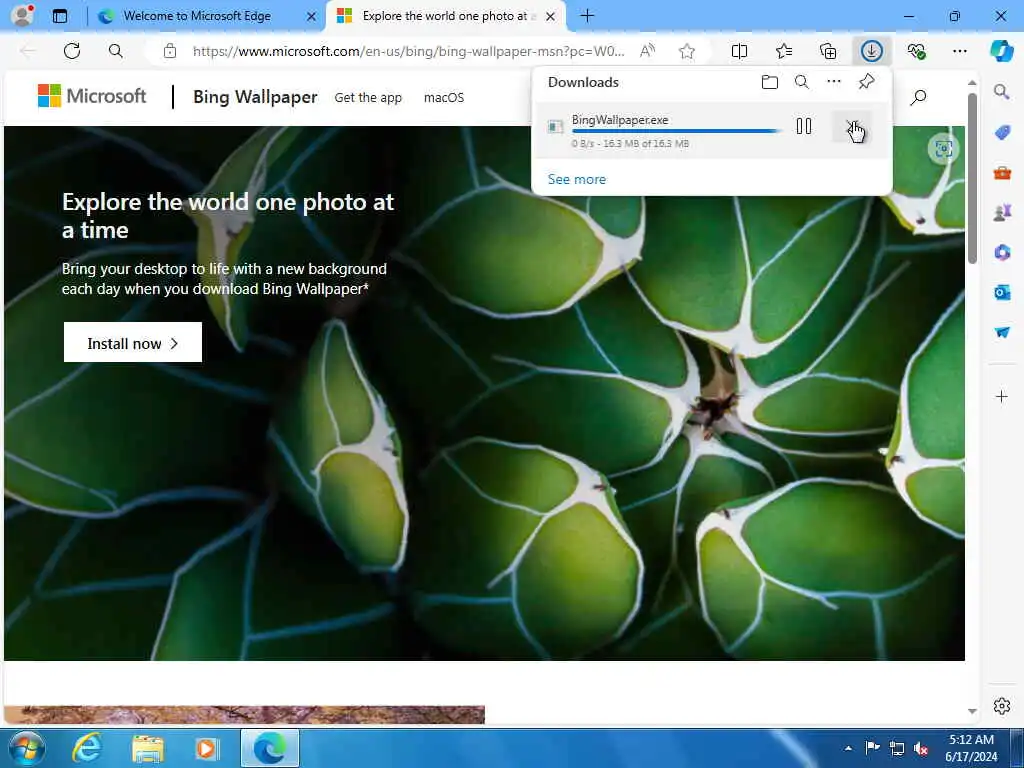Click the visual search icon on the image
The height and width of the screenshot is (768, 1024).
pos(944,149)
